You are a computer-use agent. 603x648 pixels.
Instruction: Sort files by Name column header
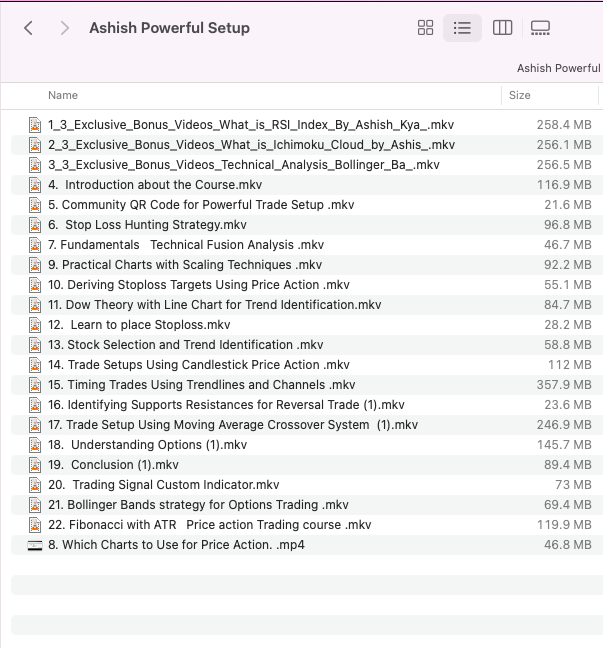pyautogui.click(x=63, y=96)
